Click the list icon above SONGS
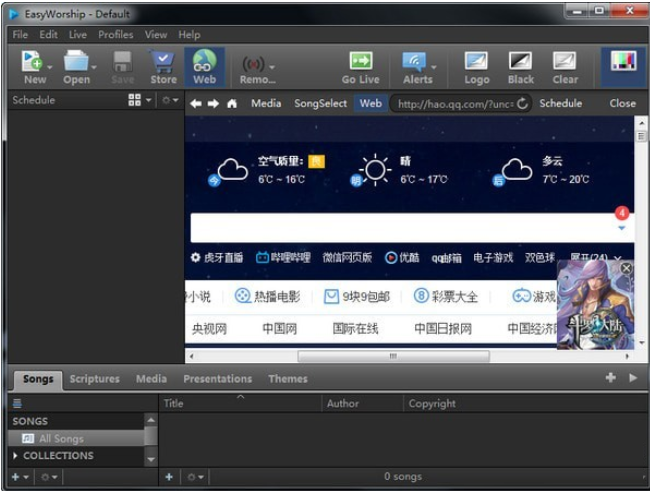 pyautogui.click(x=17, y=403)
